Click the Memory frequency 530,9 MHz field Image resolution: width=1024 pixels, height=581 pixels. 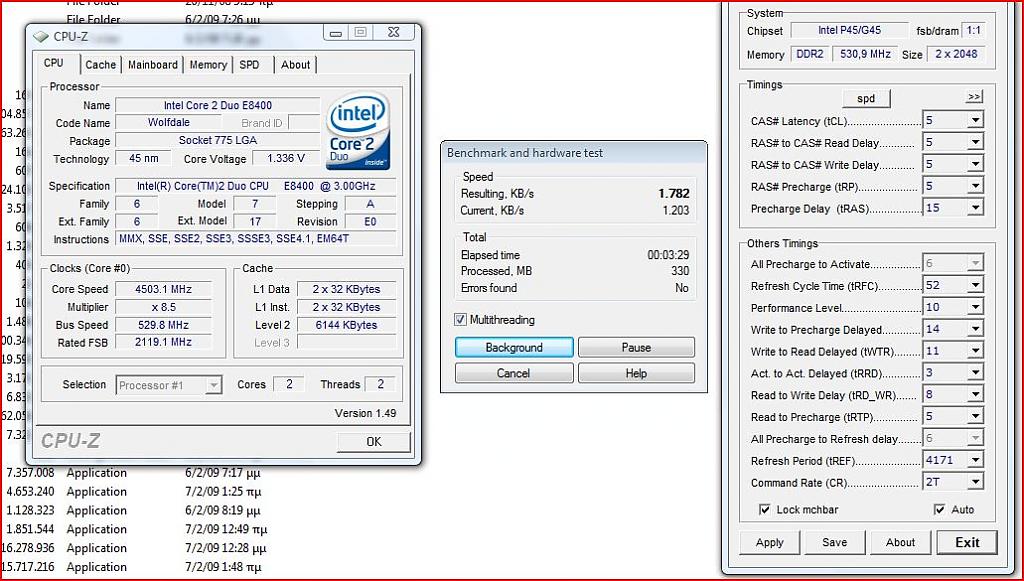coord(865,54)
